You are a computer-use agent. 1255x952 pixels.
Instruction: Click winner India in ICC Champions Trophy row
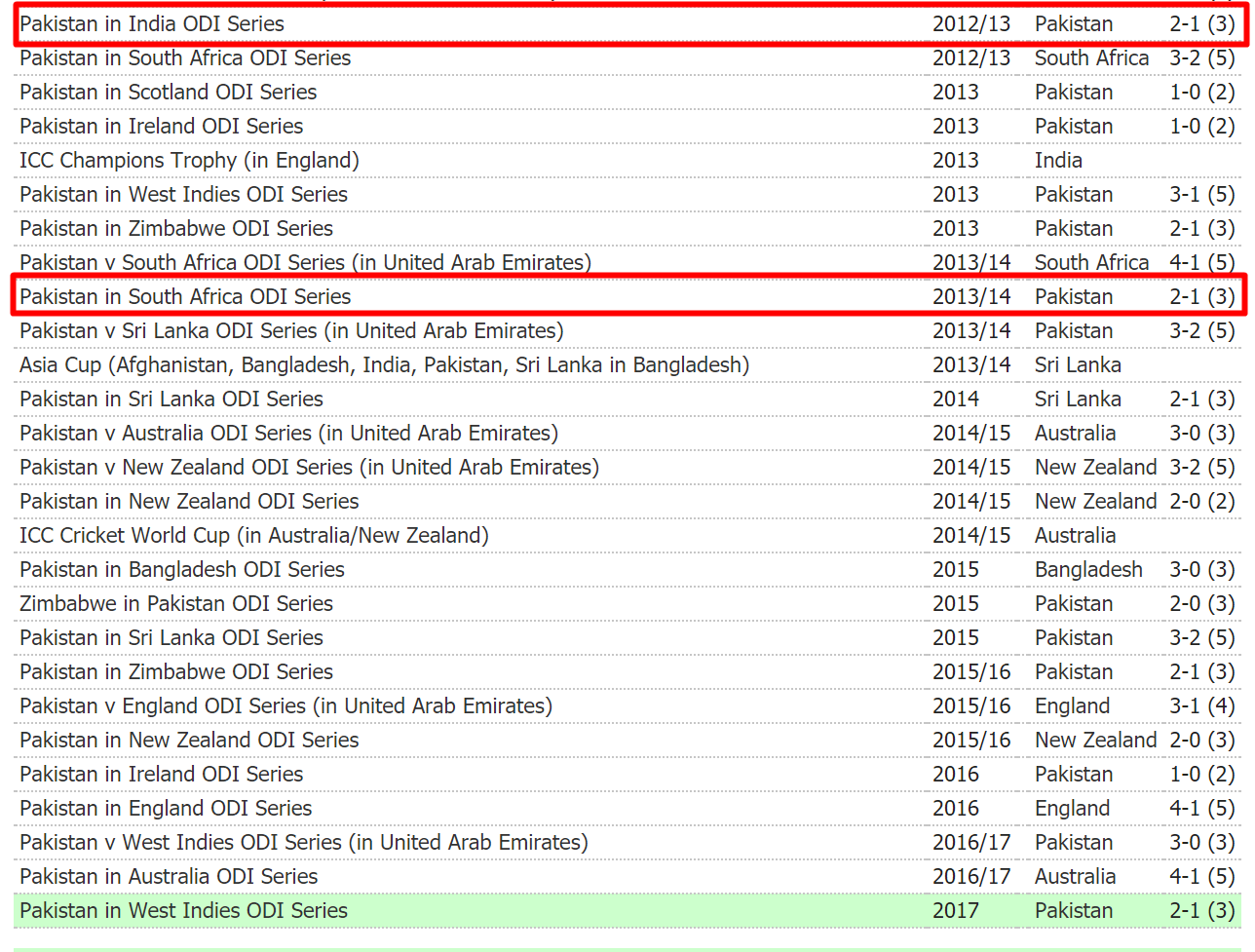1058,160
